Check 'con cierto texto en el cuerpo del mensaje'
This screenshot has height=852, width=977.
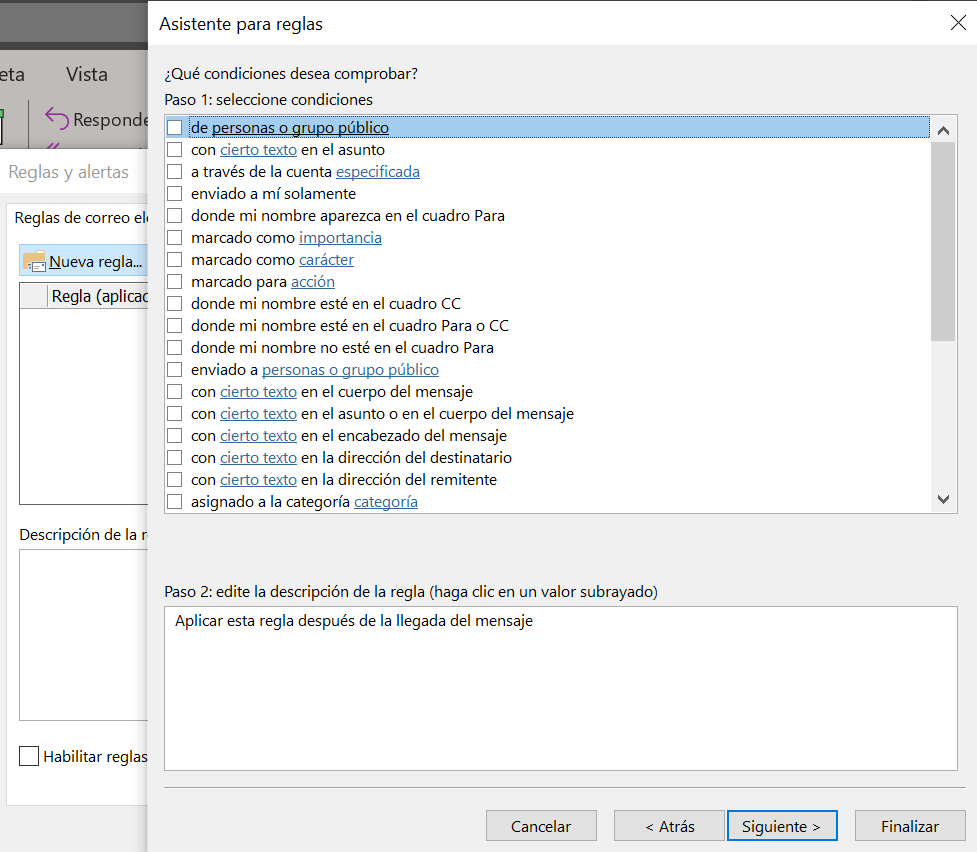pyautogui.click(x=174, y=391)
